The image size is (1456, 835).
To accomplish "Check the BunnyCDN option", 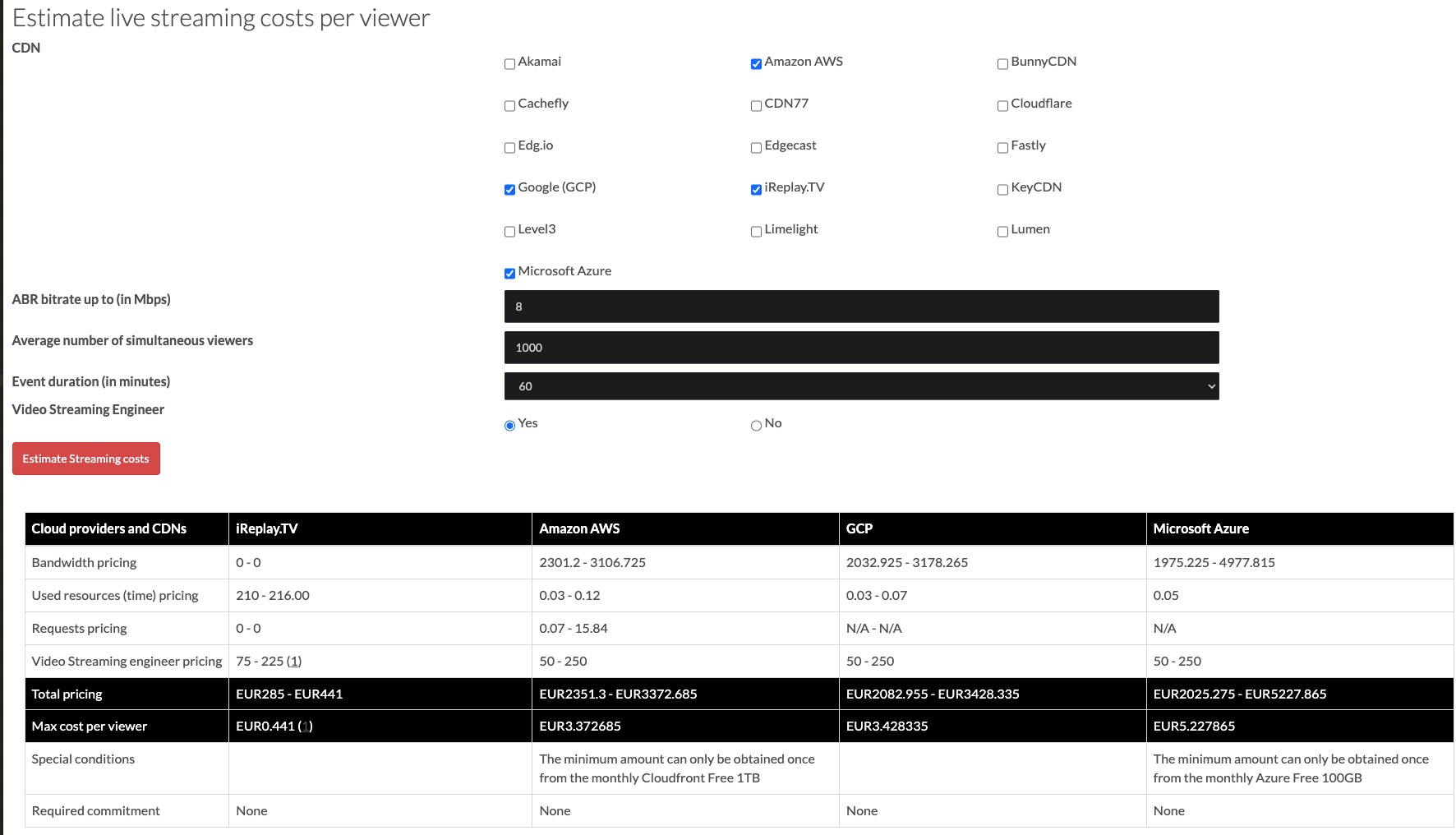I will (1002, 63).
